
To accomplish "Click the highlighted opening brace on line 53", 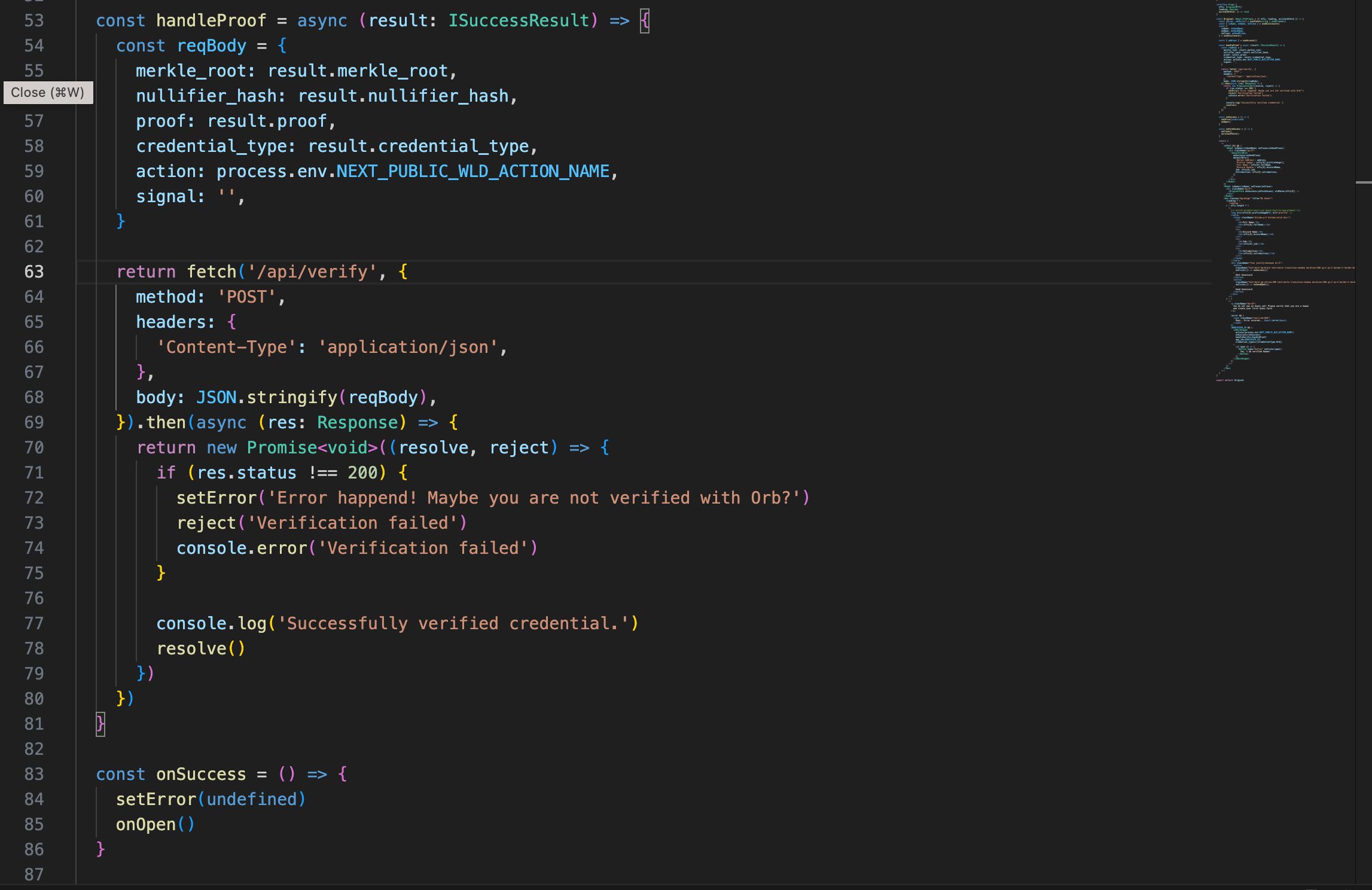I will pos(644,20).
